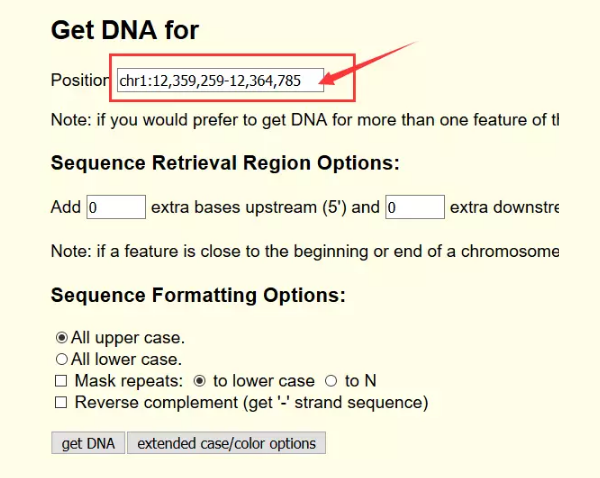Click the 'Position' label text
600x478 pixels.
point(79,80)
